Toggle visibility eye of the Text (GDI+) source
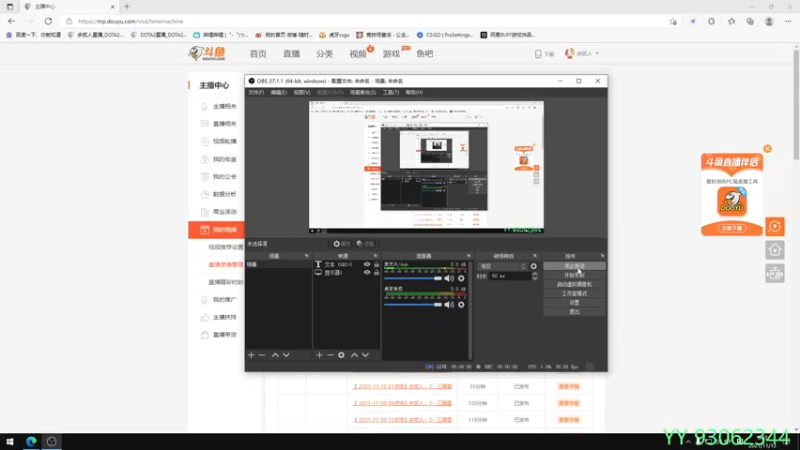 click(x=367, y=264)
